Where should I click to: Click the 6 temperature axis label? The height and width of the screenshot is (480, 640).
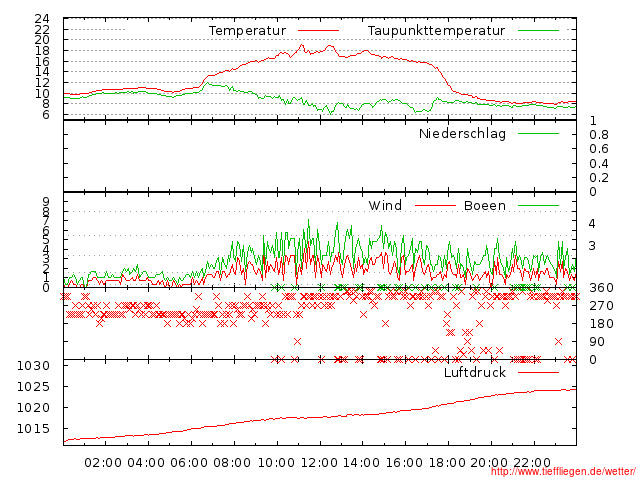click(45, 115)
